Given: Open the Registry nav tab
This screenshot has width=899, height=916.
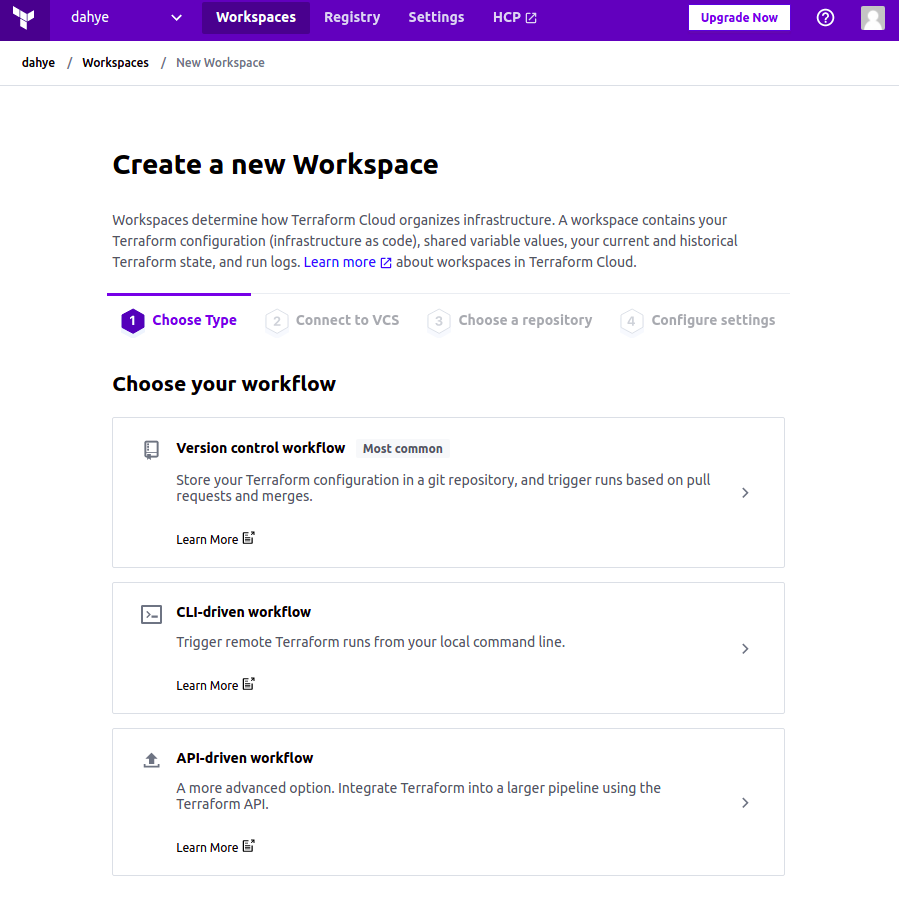Looking at the screenshot, I should [x=352, y=18].
